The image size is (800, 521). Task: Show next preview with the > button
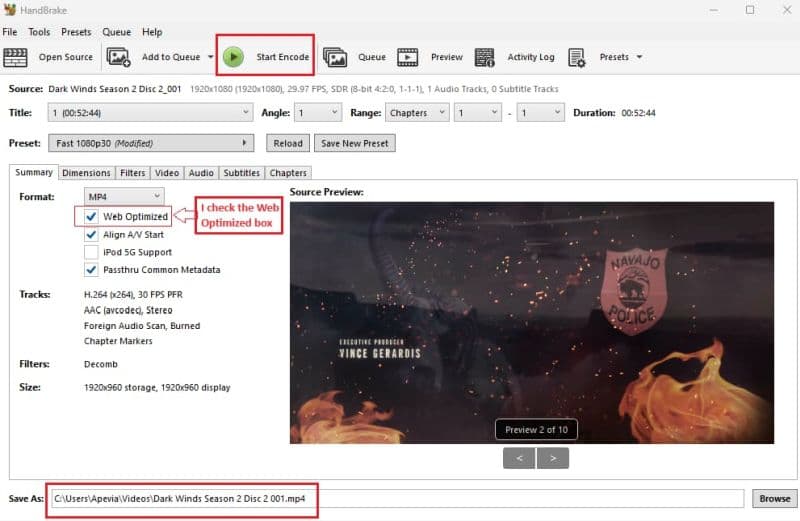point(553,458)
